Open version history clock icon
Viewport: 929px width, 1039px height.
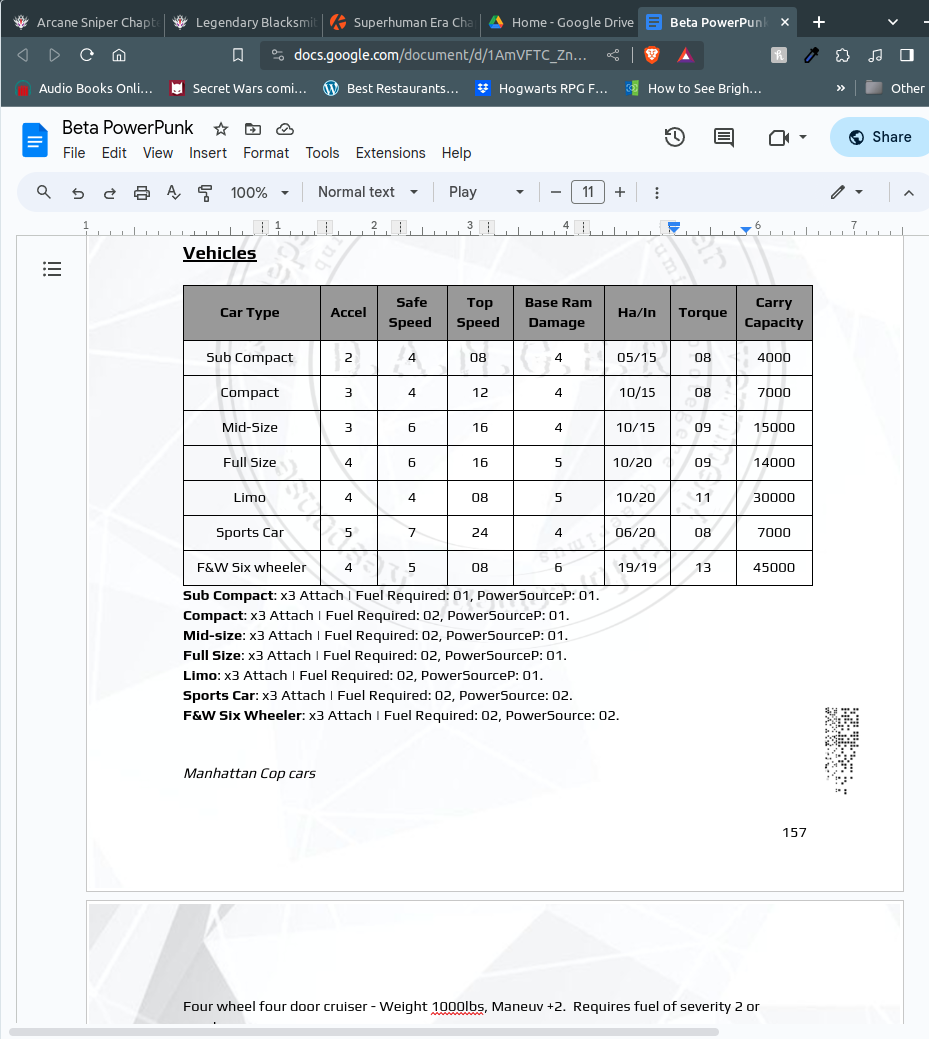pyautogui.click(x=675, y=137)
